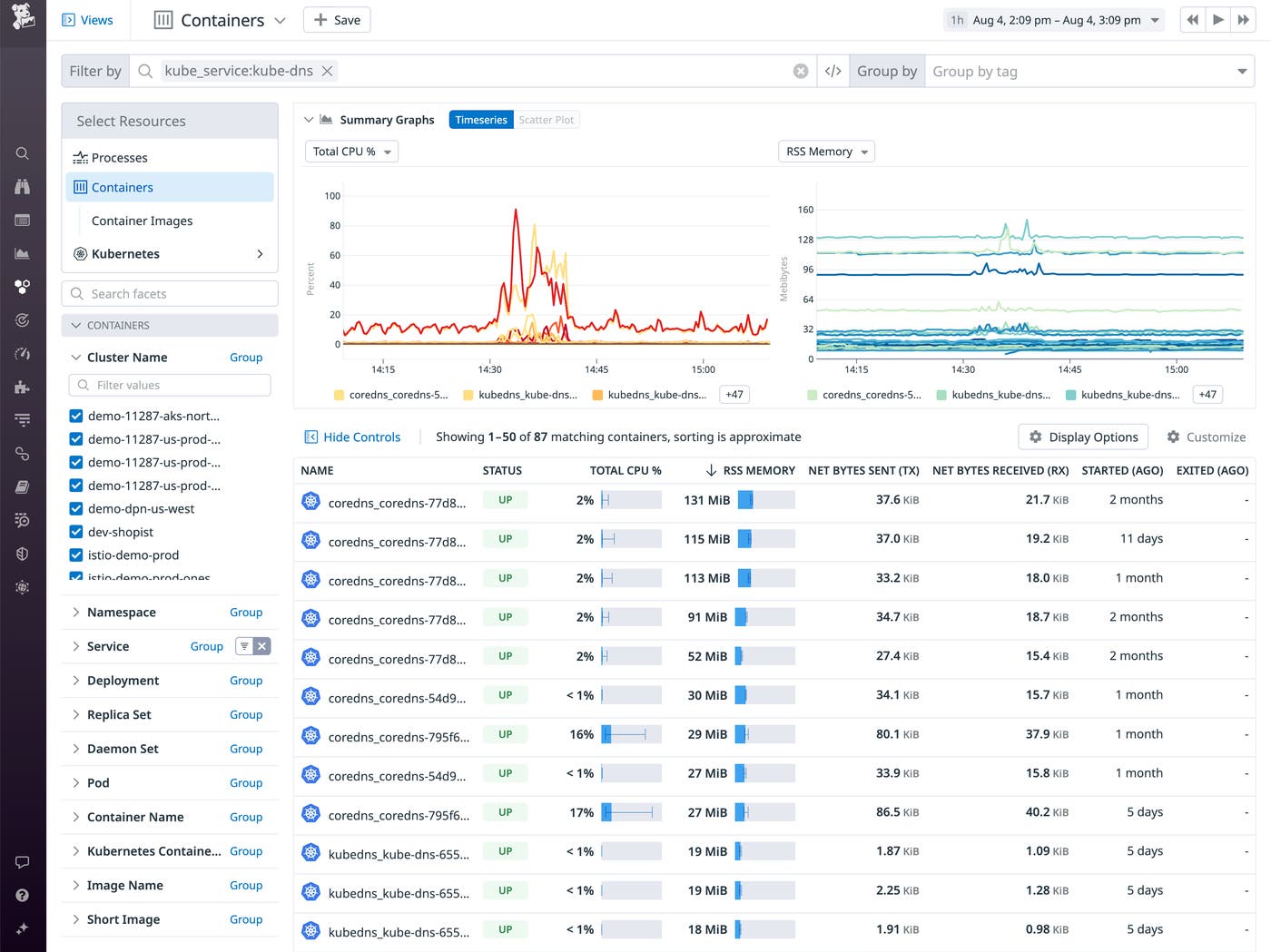Click the time range picker showing Aug 4
This screenshot has height=952, width=1271.
(x=1053, y=19)
